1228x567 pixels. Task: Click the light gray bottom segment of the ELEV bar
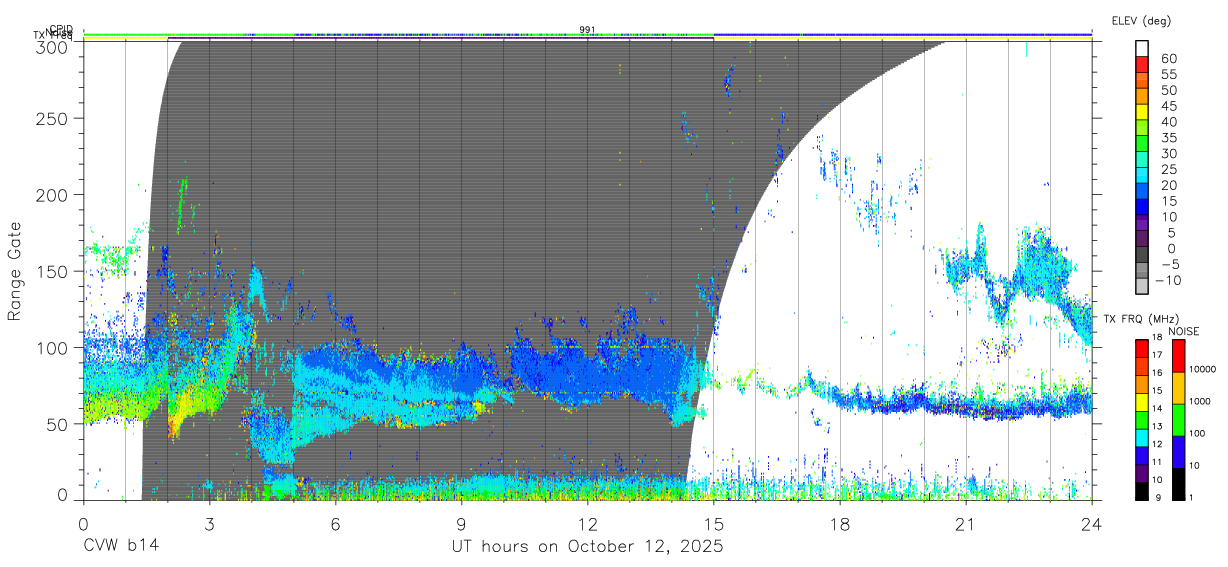coord(1141,287)
